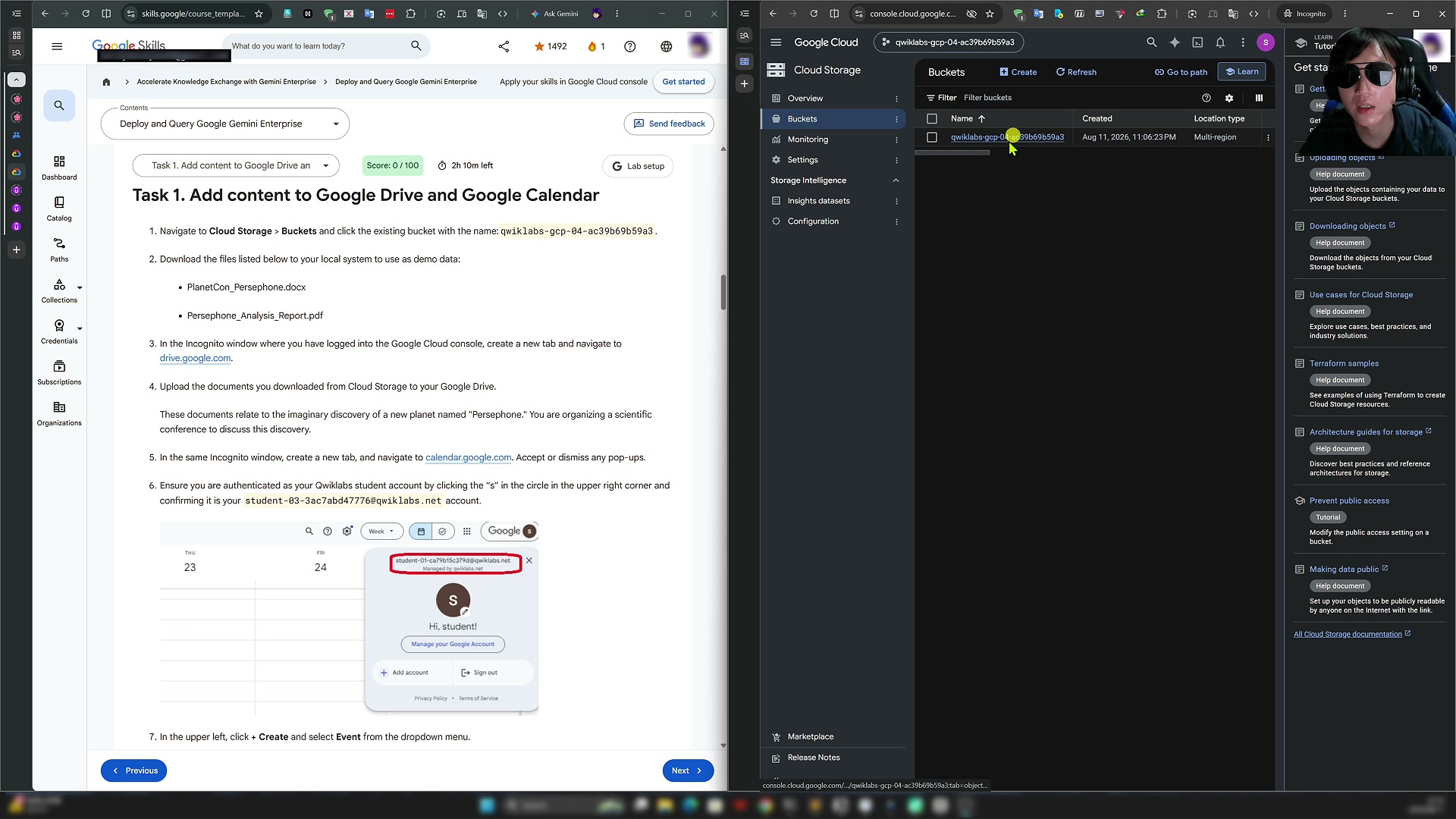Click the share icon in Google Skills header
Image resolution: width=1456 pixels, height=819 pixels.
[504, 46]
